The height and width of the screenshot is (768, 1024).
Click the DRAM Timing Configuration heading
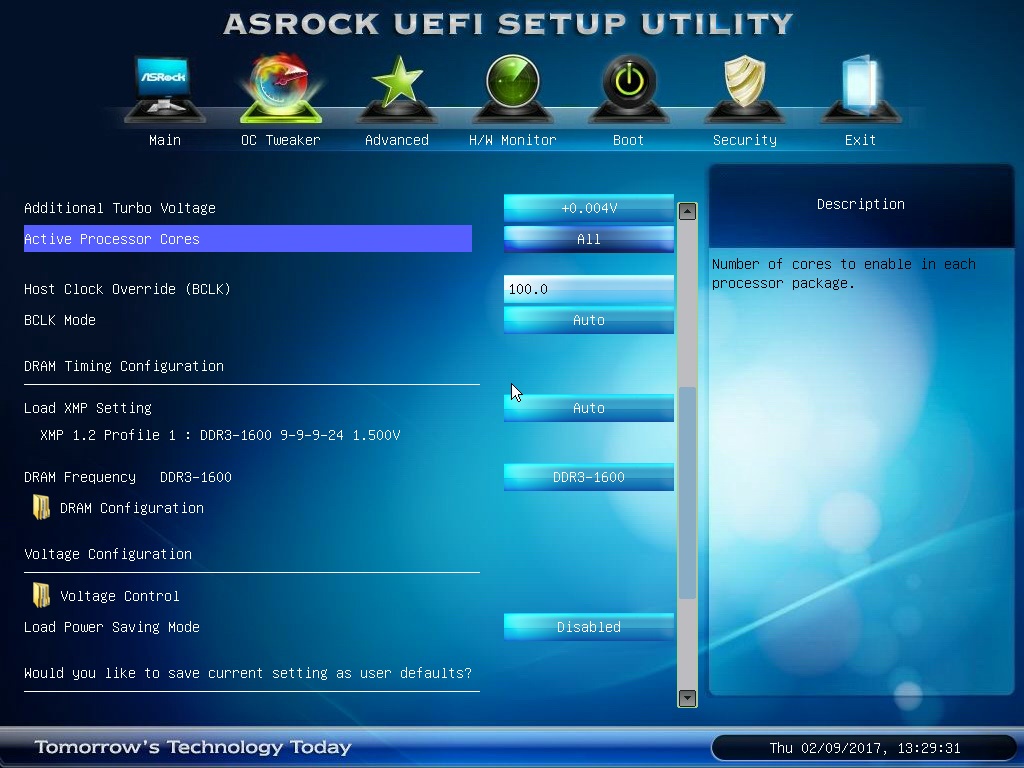(x=123, y=366)
